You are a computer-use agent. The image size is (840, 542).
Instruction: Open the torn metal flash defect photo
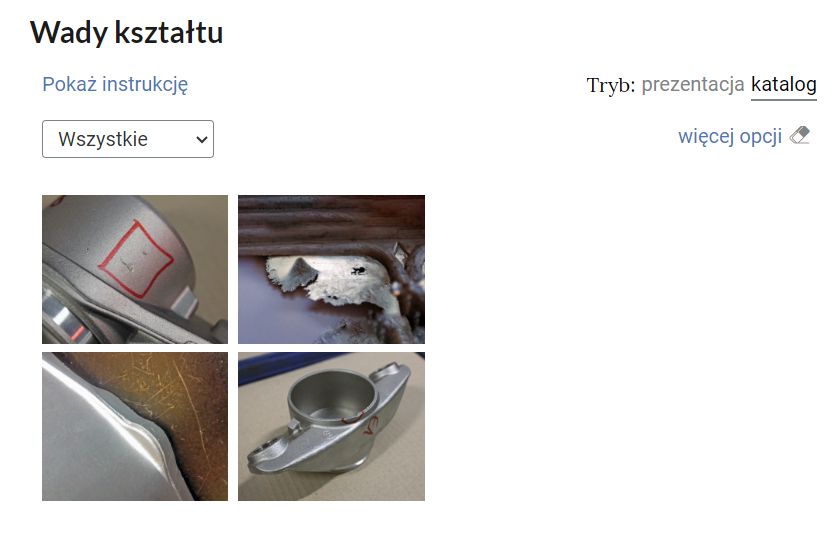pyautogui.click(x=332, y=269)
